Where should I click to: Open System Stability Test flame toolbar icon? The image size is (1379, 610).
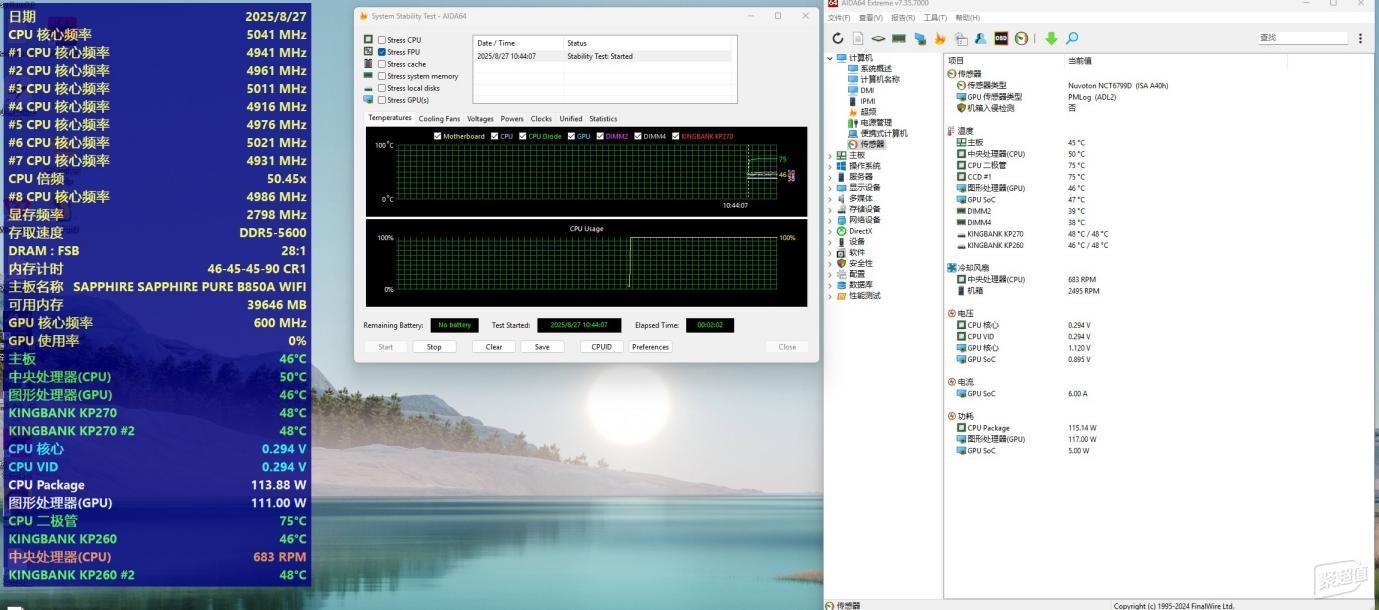point(939,38)
